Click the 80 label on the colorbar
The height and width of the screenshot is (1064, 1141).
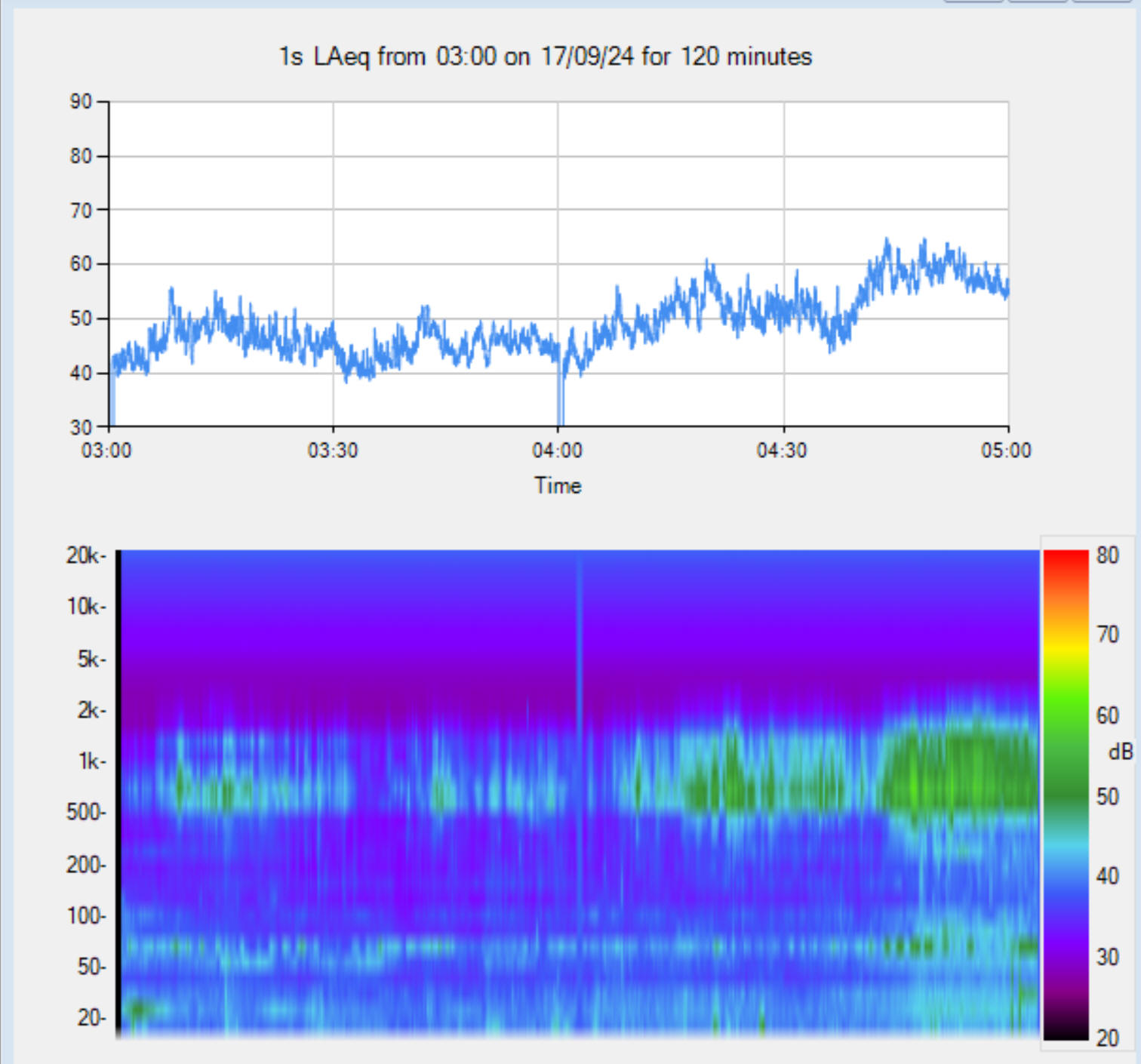[1107, 555]
